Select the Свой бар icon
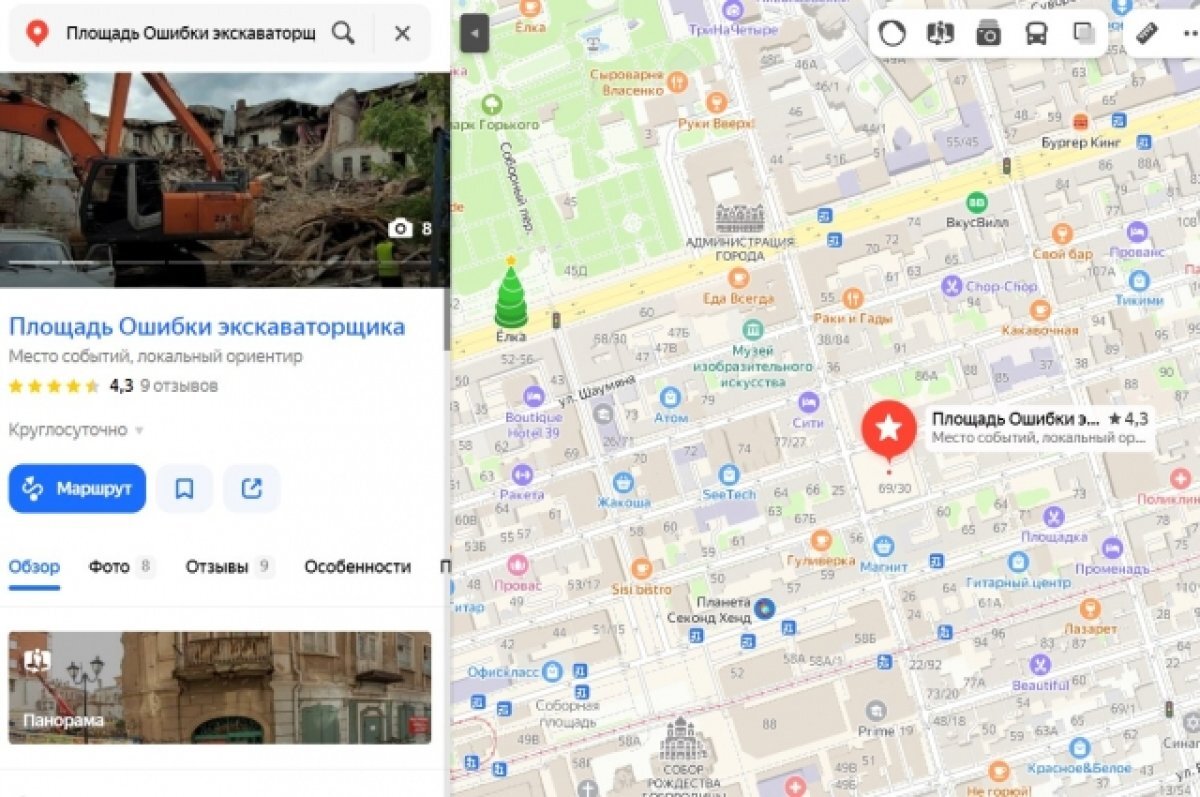This screenshot has width=1200, height=797. coord(1062,233)
